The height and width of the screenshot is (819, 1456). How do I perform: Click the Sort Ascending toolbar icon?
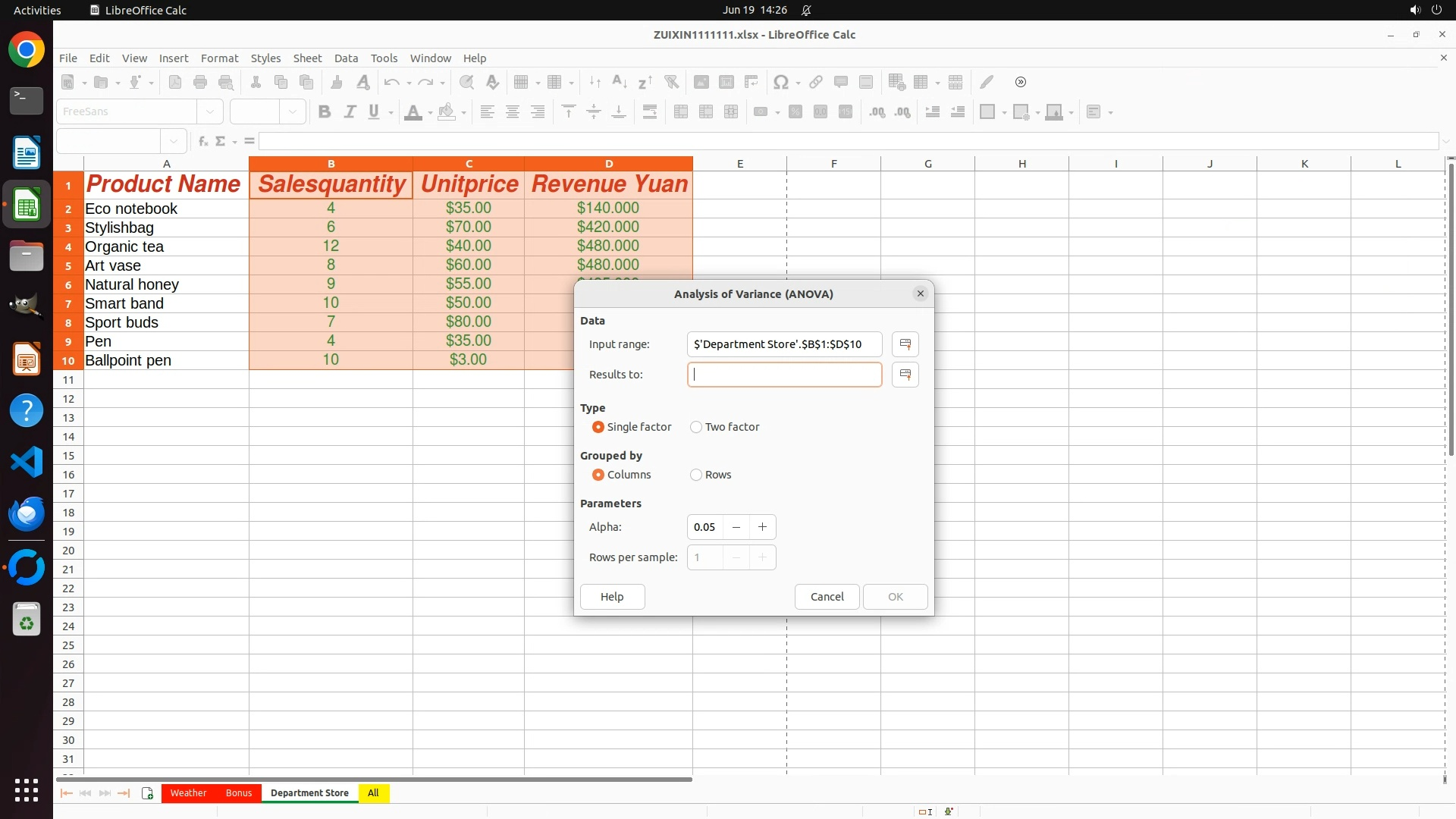(x=619, y=82)
